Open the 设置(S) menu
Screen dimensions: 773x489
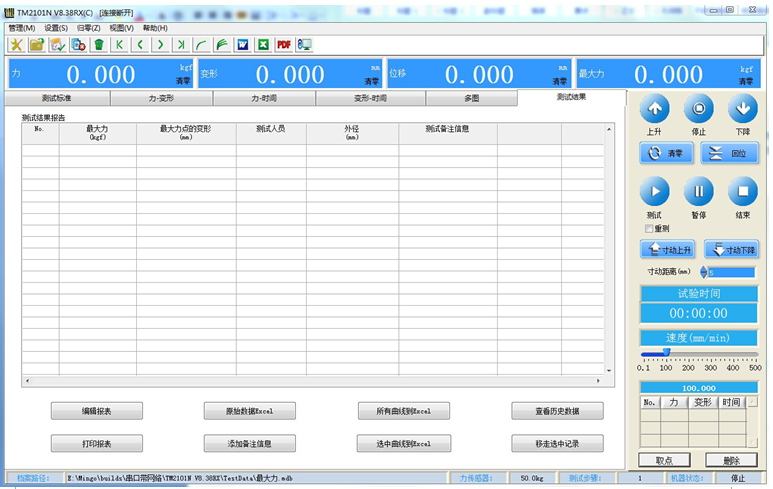point(56,28)
